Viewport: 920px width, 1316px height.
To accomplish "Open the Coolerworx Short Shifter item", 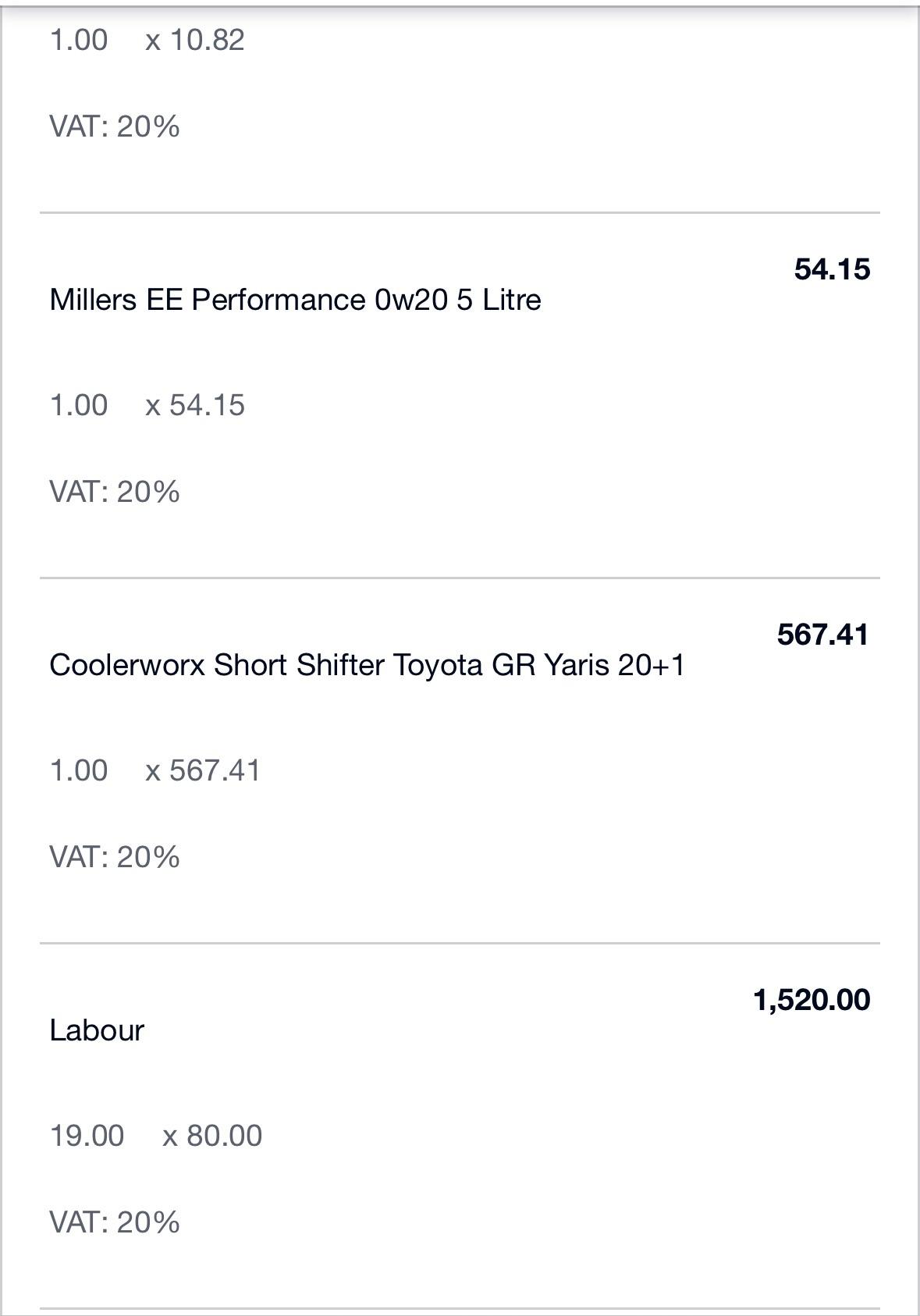I will 367,665.
